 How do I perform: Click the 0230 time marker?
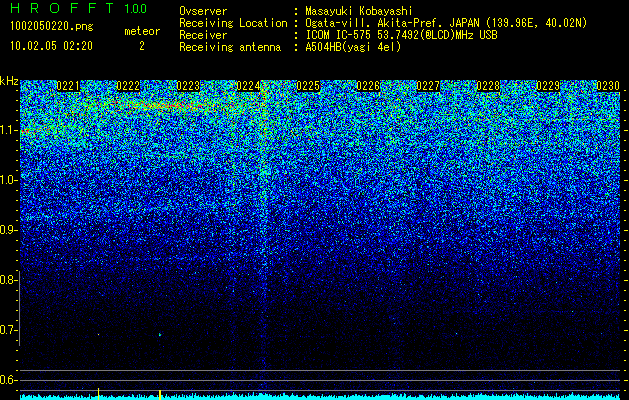coord(608,86)
